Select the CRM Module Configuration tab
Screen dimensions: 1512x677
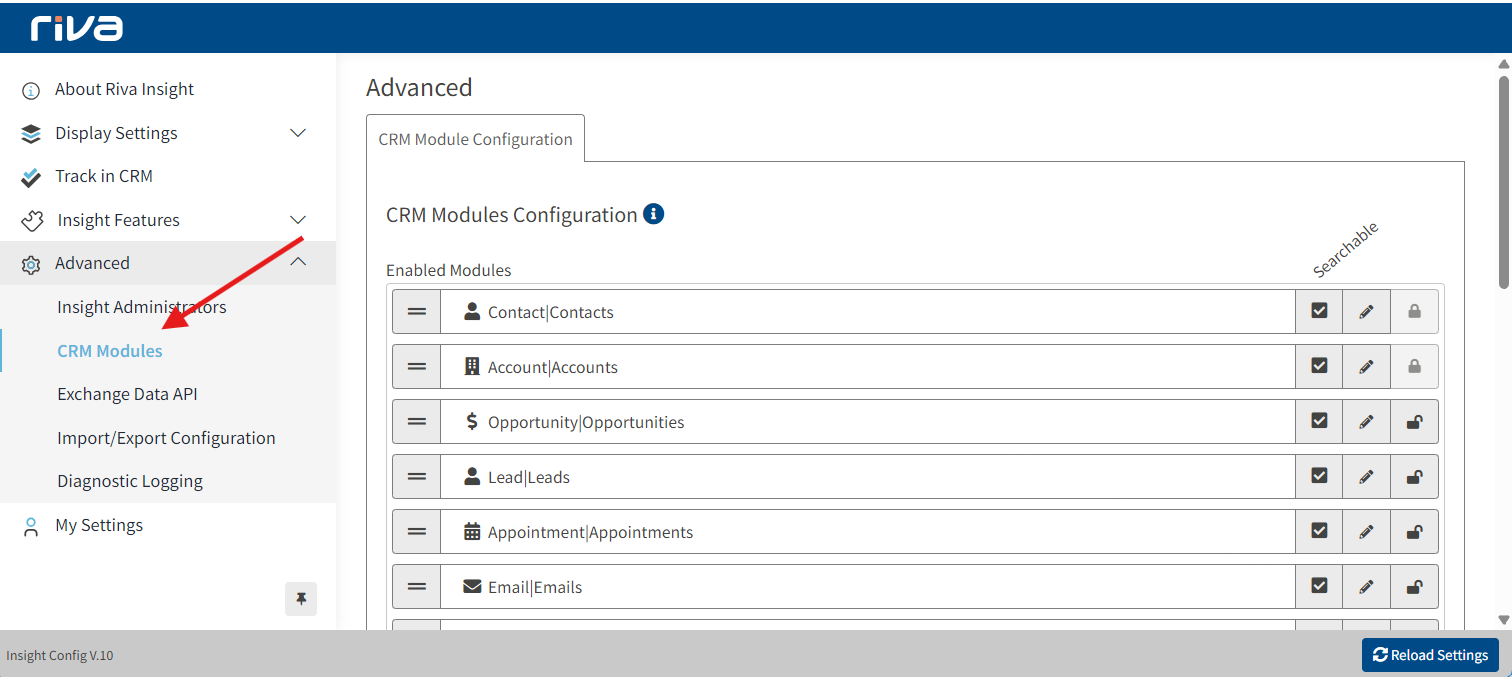pyautogui.click(x=475, y=139)
